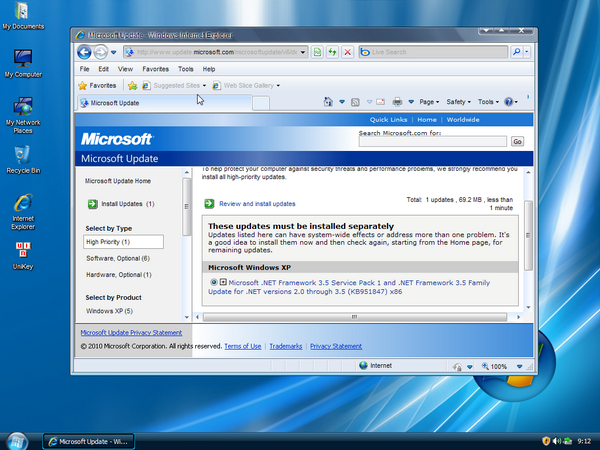Open the File menu
The width and height of the screenshot is (600, 450).
tap(84, 69)
